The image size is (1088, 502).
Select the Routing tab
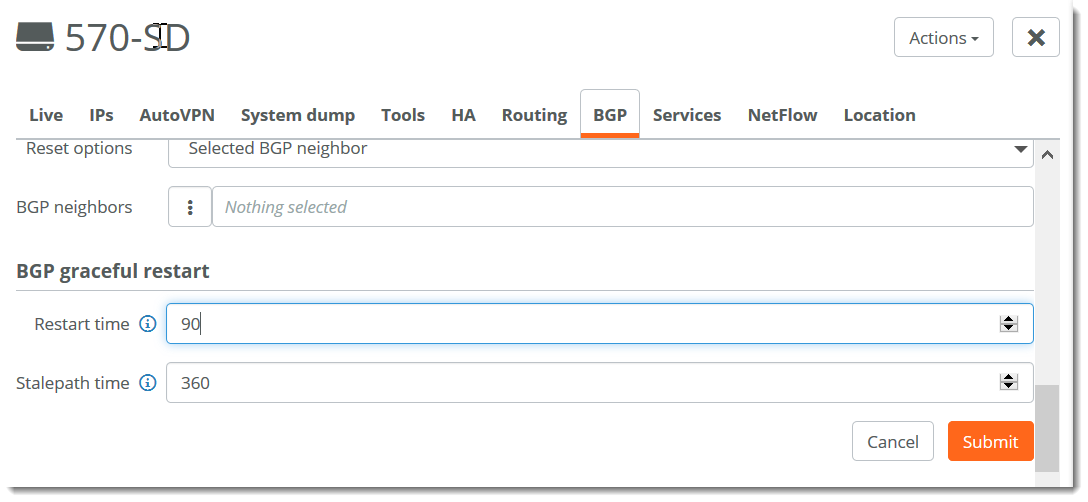[534, 115]
